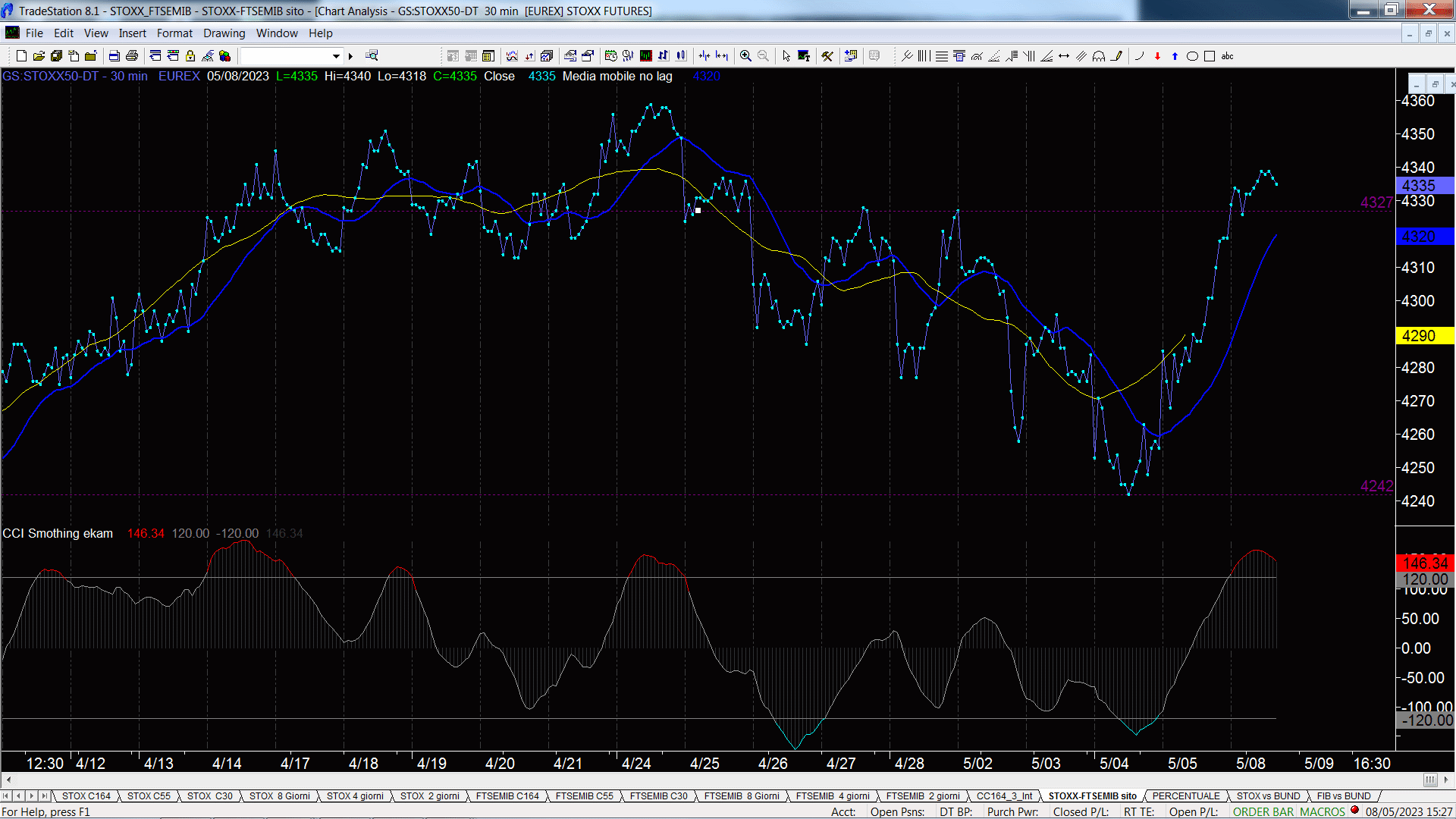Open the Drawing menu
This screenshot has width=1456, height=819.
pyautogui.click(x=224, y=33)
